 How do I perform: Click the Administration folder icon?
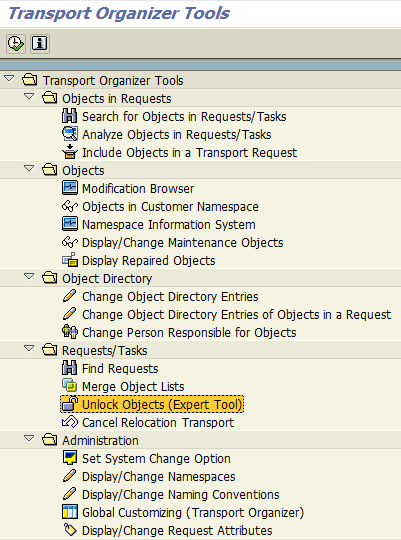(50, 440)
